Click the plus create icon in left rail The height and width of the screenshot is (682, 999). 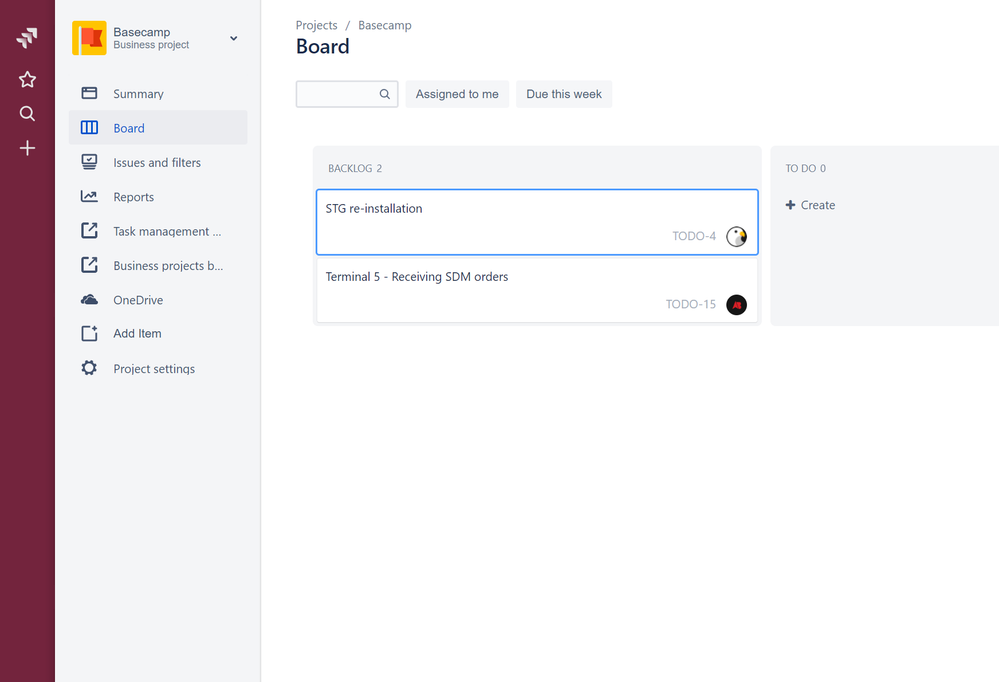point(27,149)
